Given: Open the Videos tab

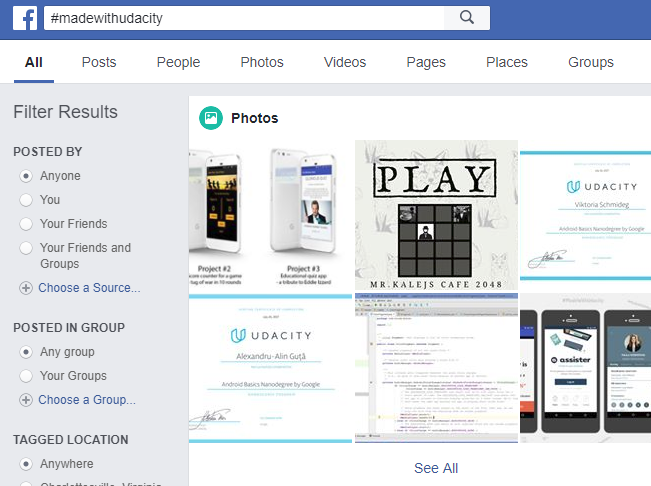Looking at the screenshot, I should pyautogui.click(x=345, y=62).
